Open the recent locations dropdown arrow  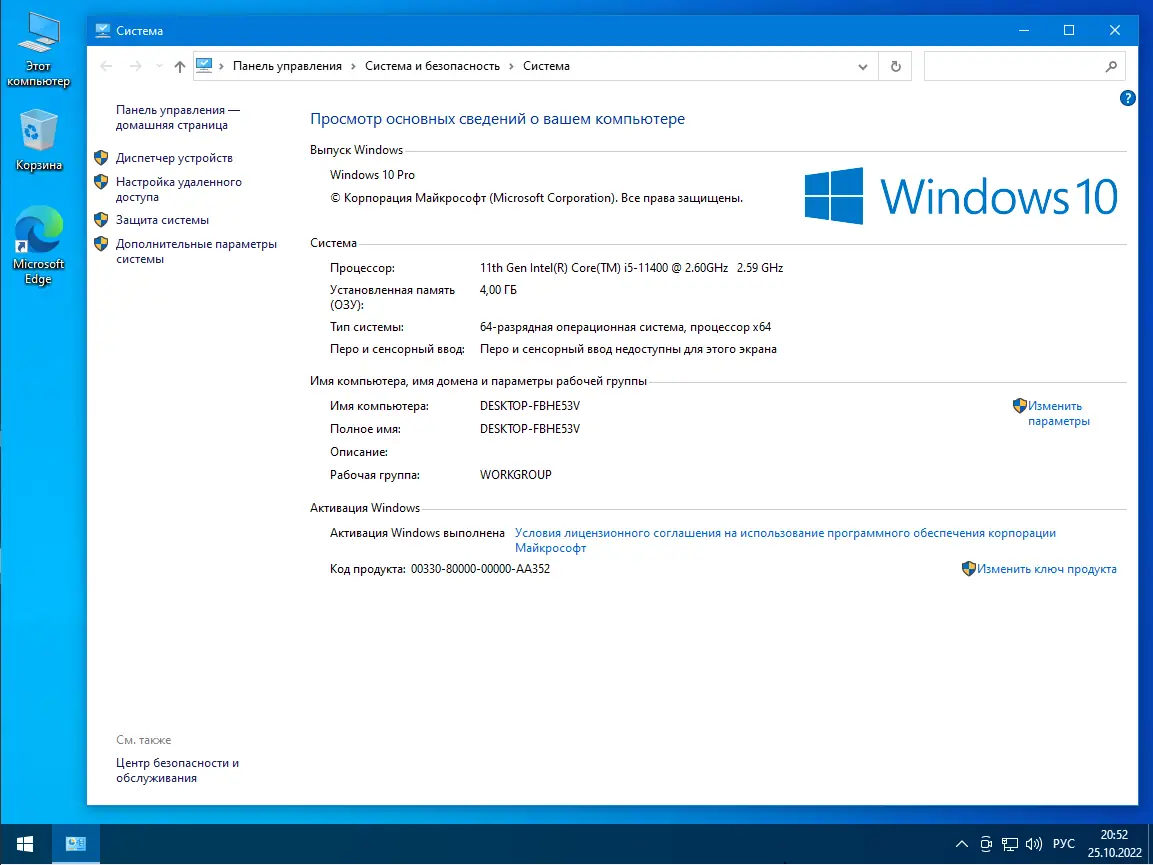159,66
